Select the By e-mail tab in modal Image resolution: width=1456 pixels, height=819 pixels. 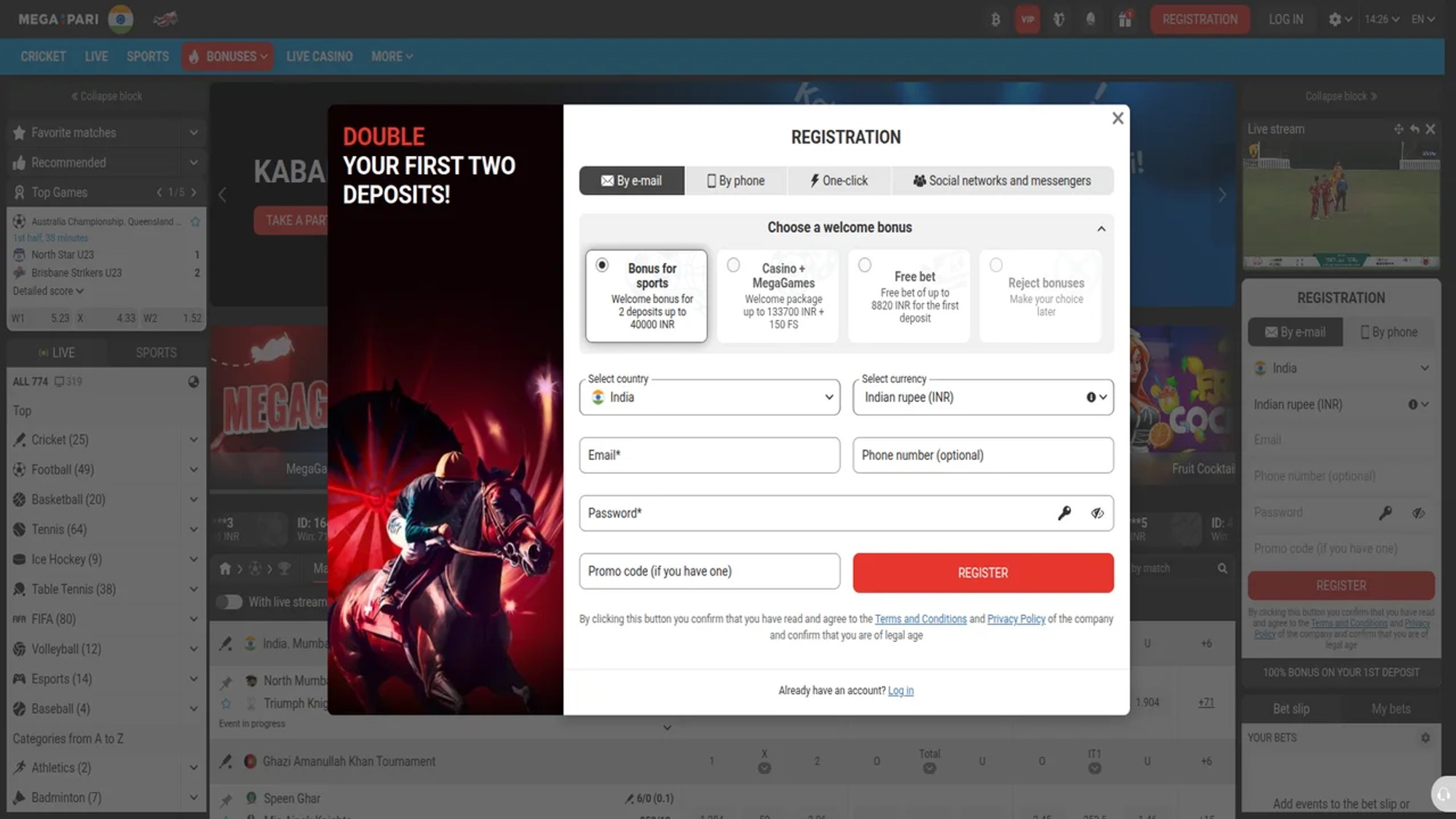(x=632, y=181)
